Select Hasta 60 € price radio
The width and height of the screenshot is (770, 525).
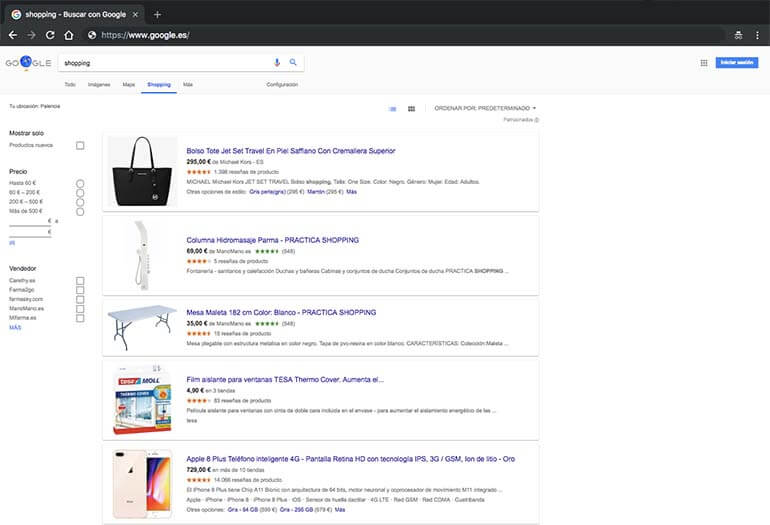[x=80, y=183]
